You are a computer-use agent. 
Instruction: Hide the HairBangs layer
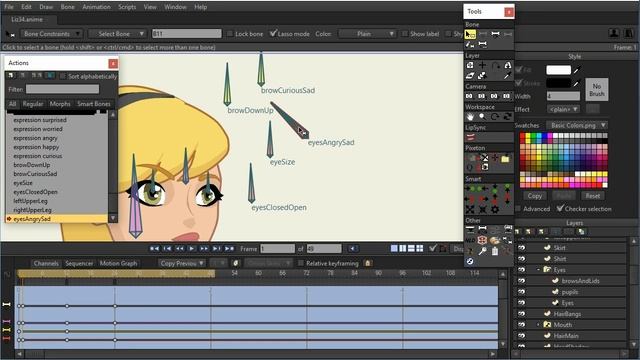521,314
